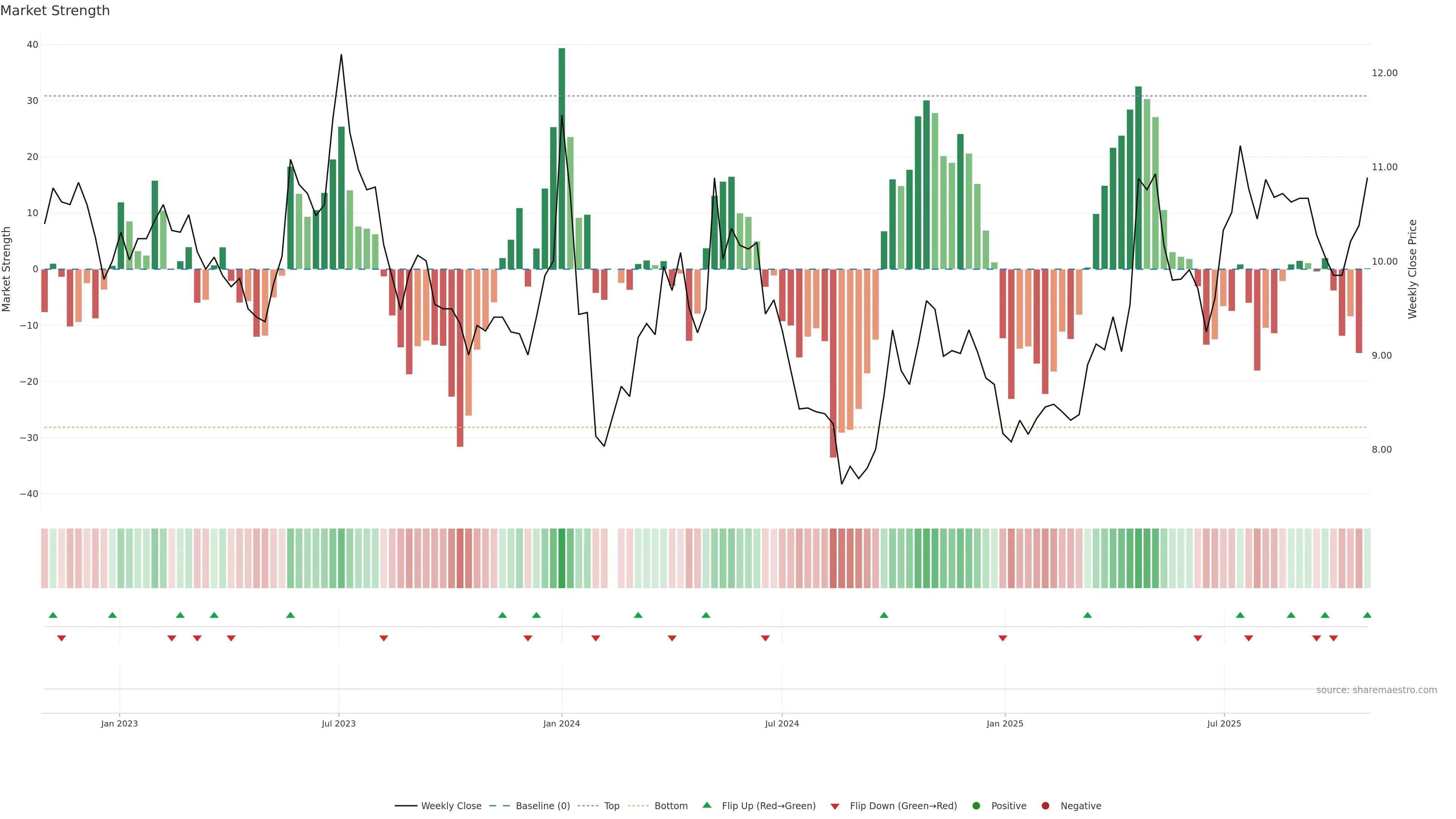This screenshot has height=819, width=1456.
Task: Click flip-down marker just before Jan 2025
Action: [x=1003, y=638]
